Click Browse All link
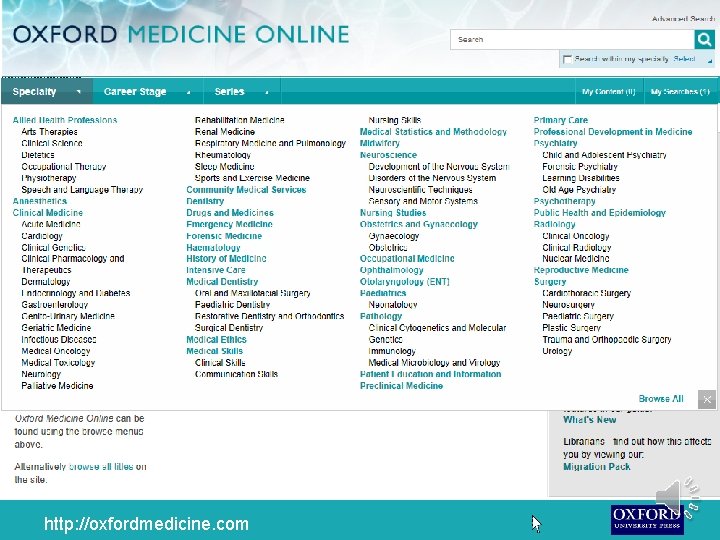The image size is (720, 540). (661, 399)
